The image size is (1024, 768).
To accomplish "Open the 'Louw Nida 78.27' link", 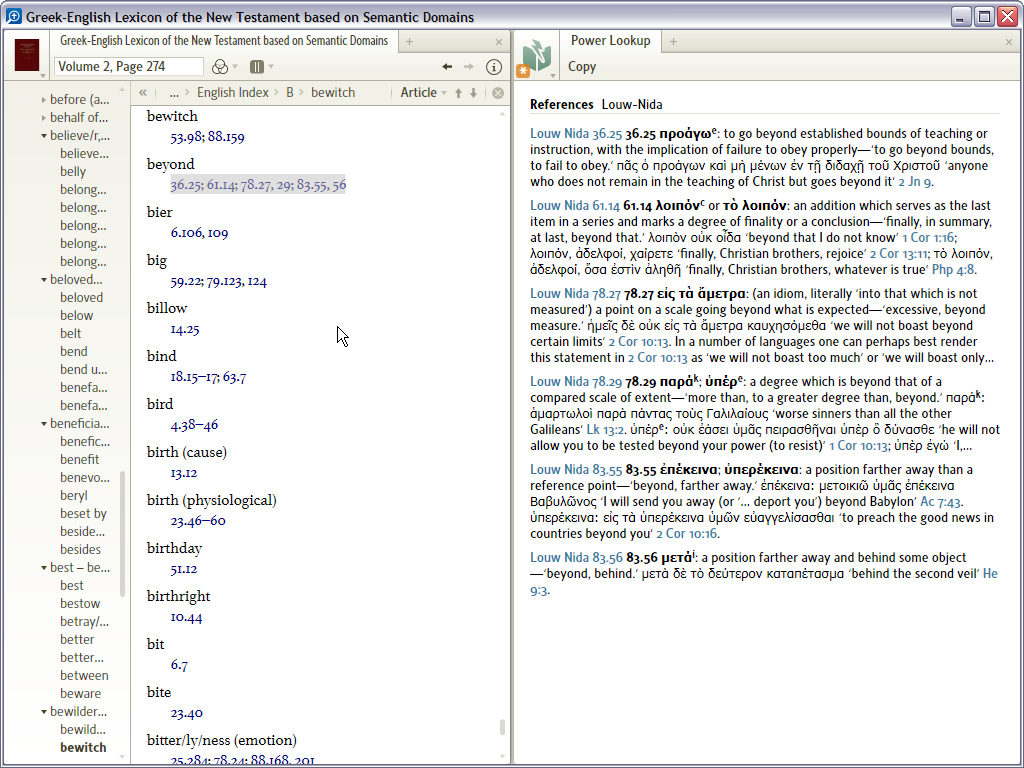I will click(575, 293).
